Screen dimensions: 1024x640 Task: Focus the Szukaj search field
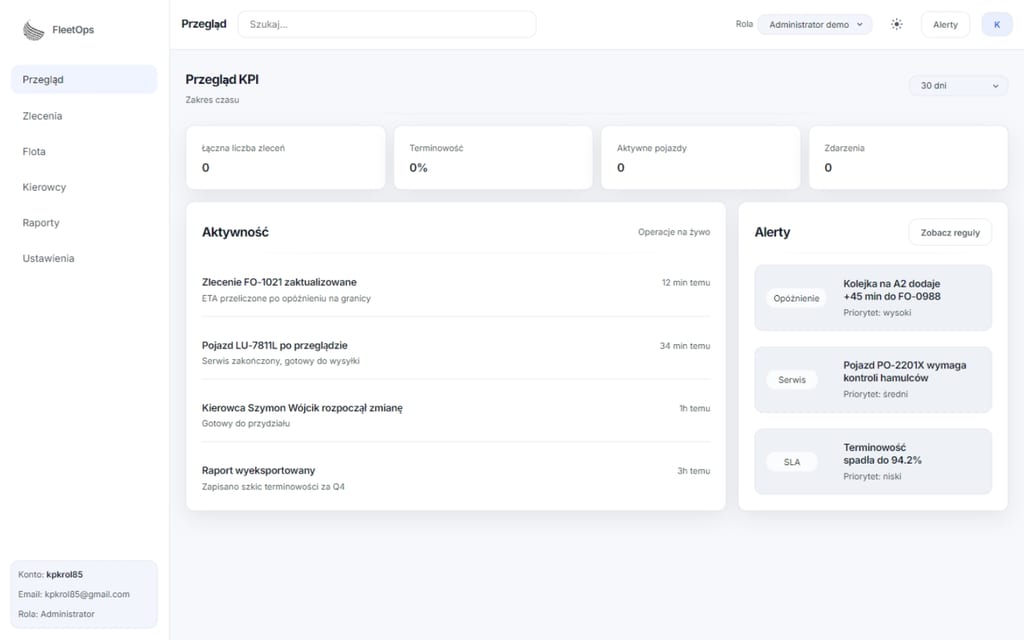(387, 24)
